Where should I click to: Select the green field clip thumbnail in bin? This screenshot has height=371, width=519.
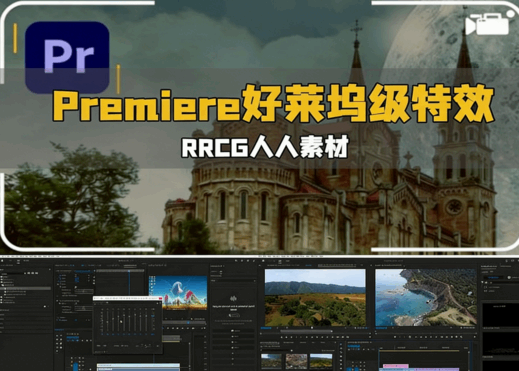click(321, 361)
